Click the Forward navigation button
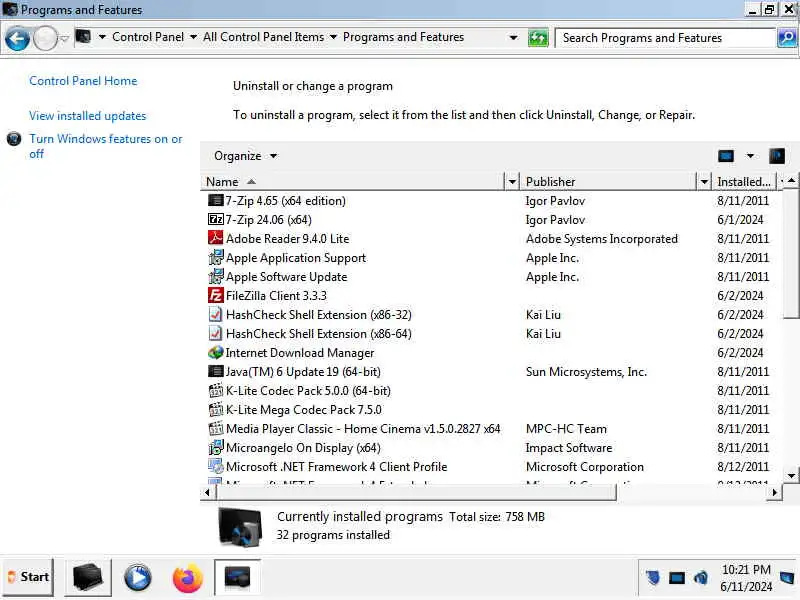This screenshot has height=600, width=800. pyautogui.click(x=45, y=38)
